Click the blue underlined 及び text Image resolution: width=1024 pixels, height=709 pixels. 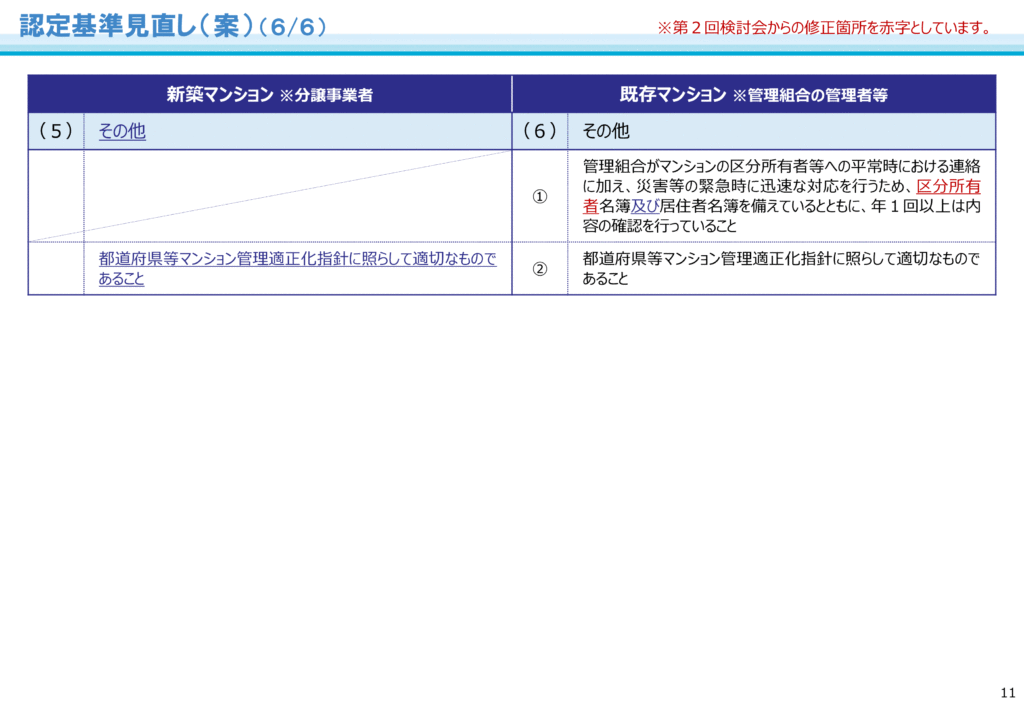645,206
